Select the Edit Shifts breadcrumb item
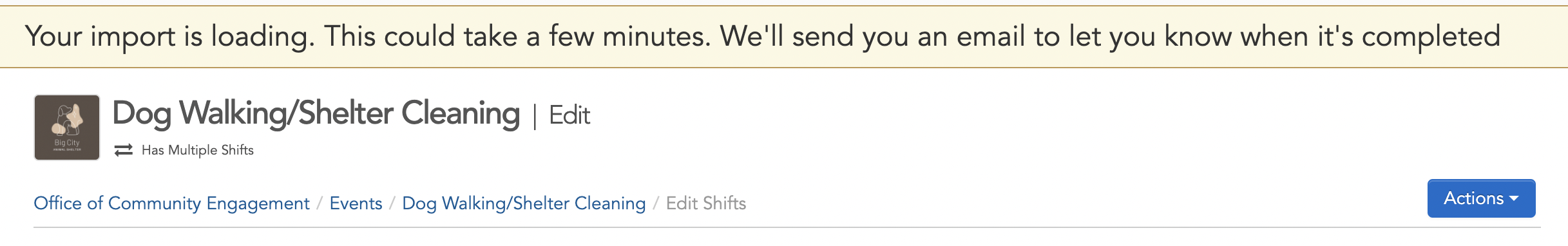1568x246 pixels. [706, 203]
